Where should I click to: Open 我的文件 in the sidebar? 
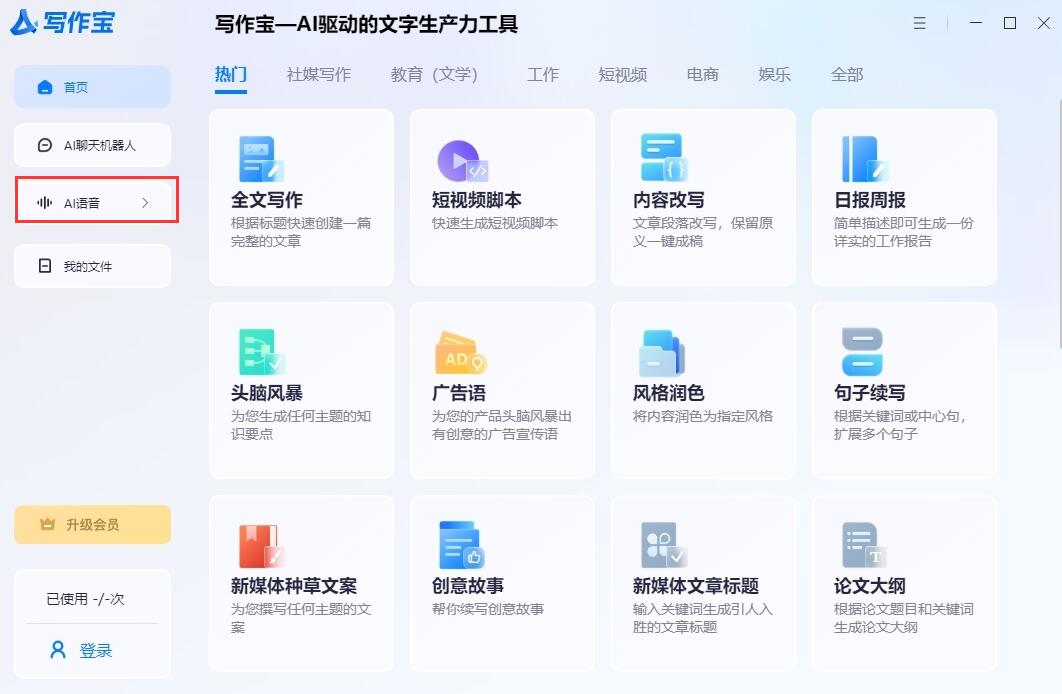click(x=92, y=266)
